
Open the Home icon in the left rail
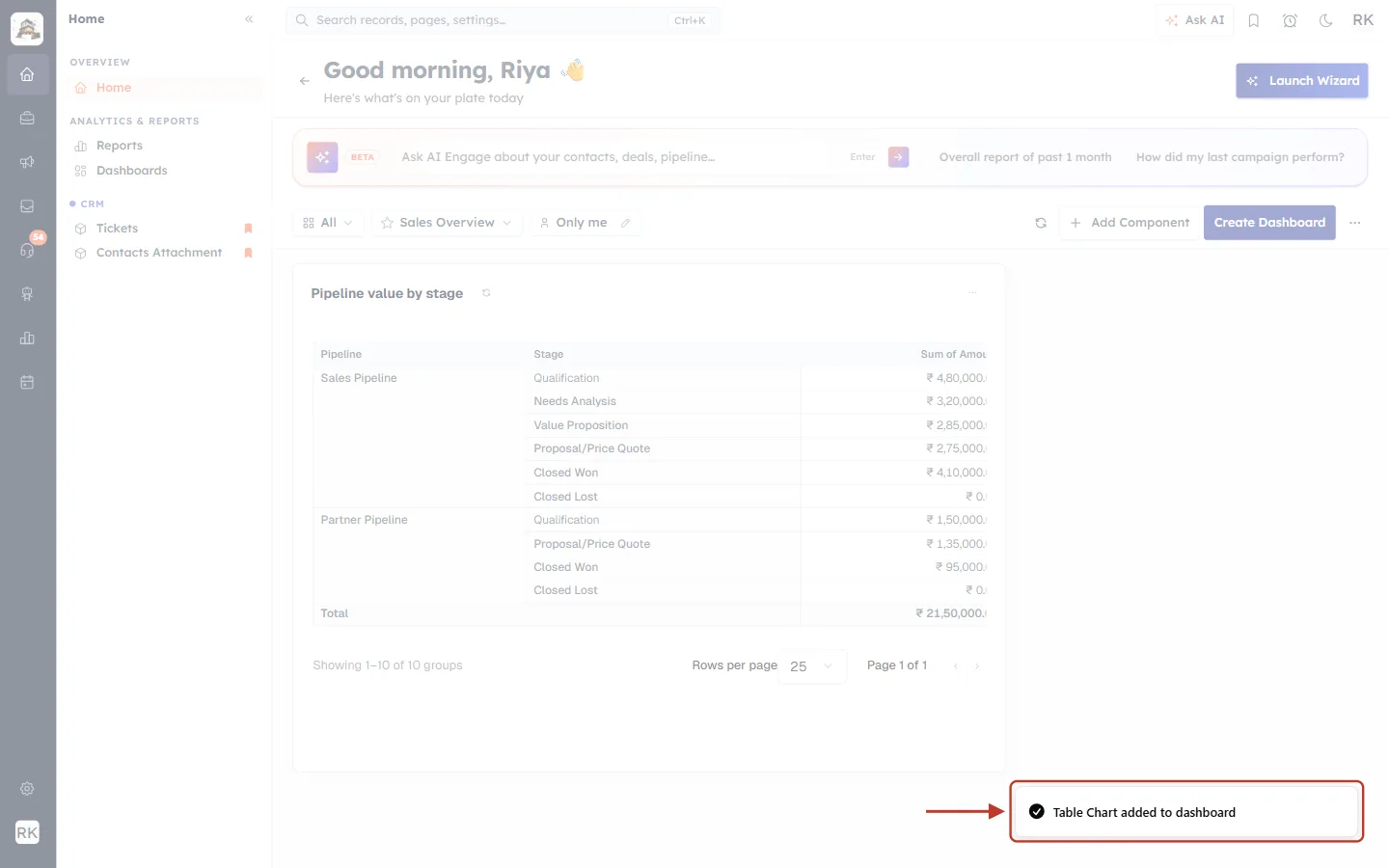27,74
